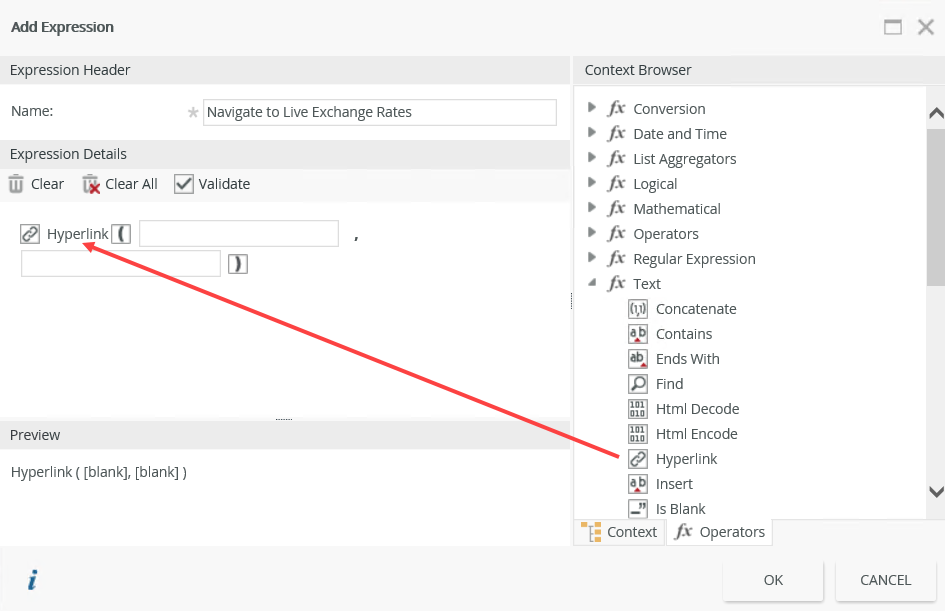Click the fx icon beside Regular Expression
The height and width of the screenshot is (611, 945).
pyautogui.click(x=616, y=258)
